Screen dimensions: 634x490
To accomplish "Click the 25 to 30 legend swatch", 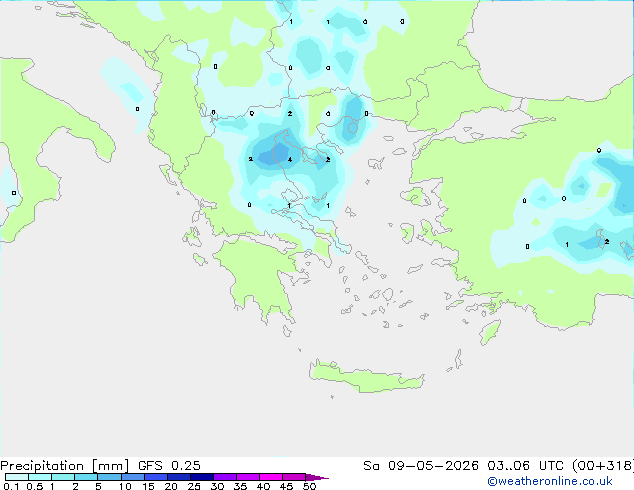I will click(202, 477).
